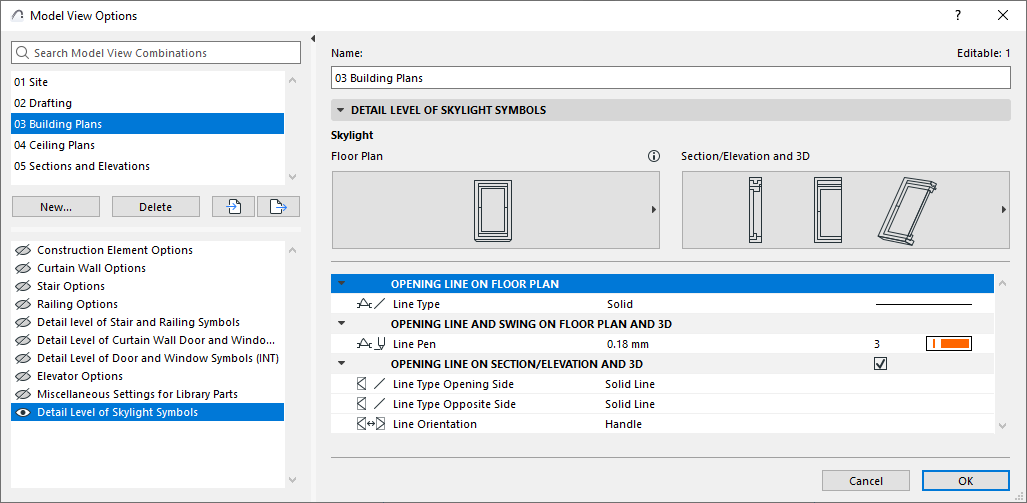Click the help question mark in title bar
The image size is (1027, 503).
pos(958,15)
